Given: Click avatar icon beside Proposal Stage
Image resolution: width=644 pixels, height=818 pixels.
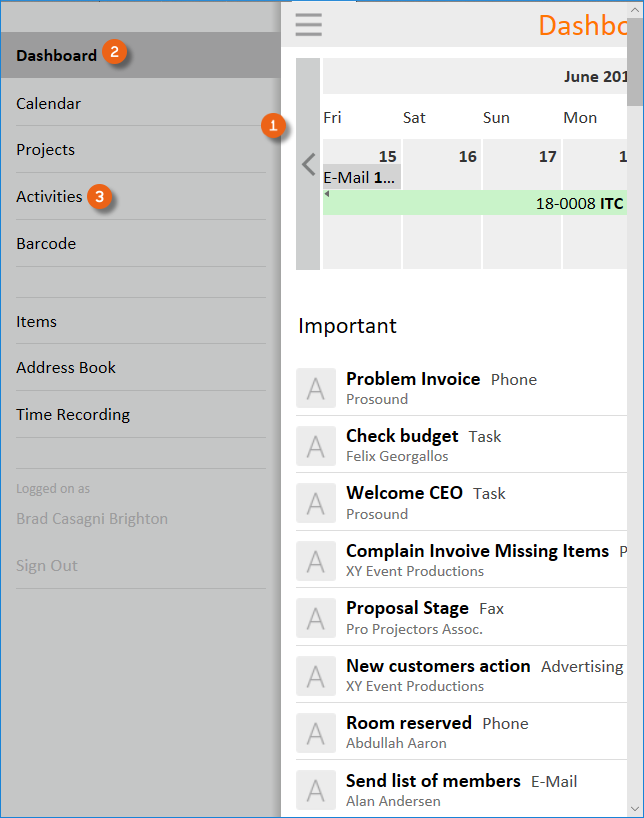Looking at the screenshot, I should (316, 618).
